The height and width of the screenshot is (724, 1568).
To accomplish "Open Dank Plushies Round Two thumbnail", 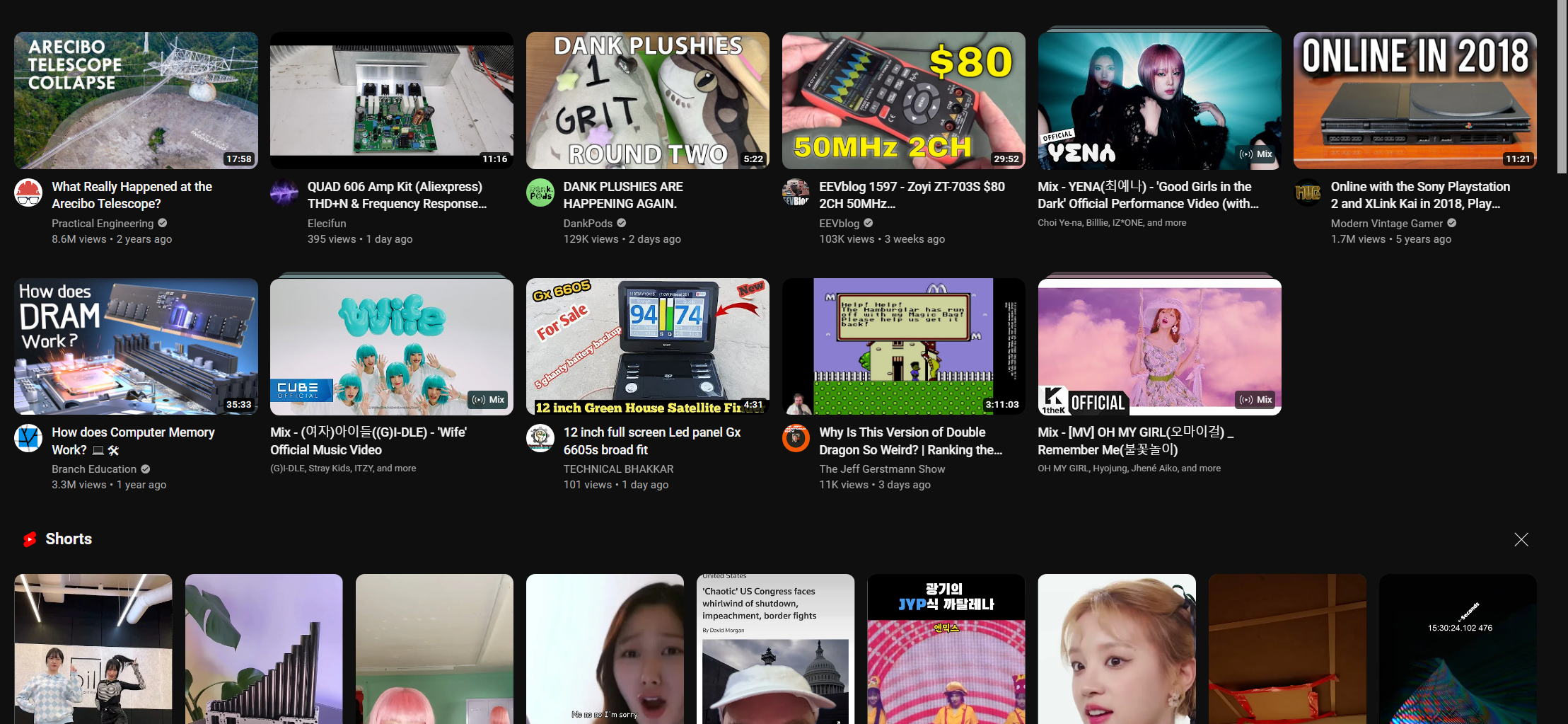I will pos(648,100).
